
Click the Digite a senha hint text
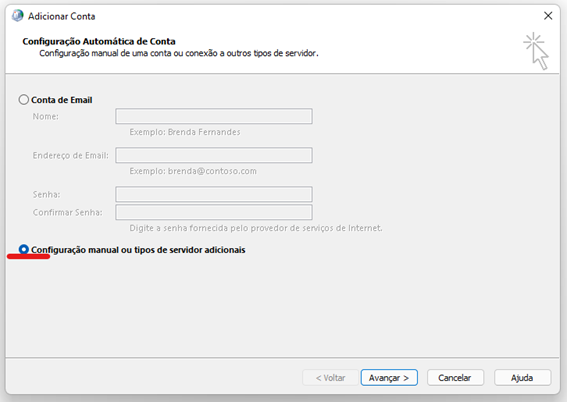256,228
